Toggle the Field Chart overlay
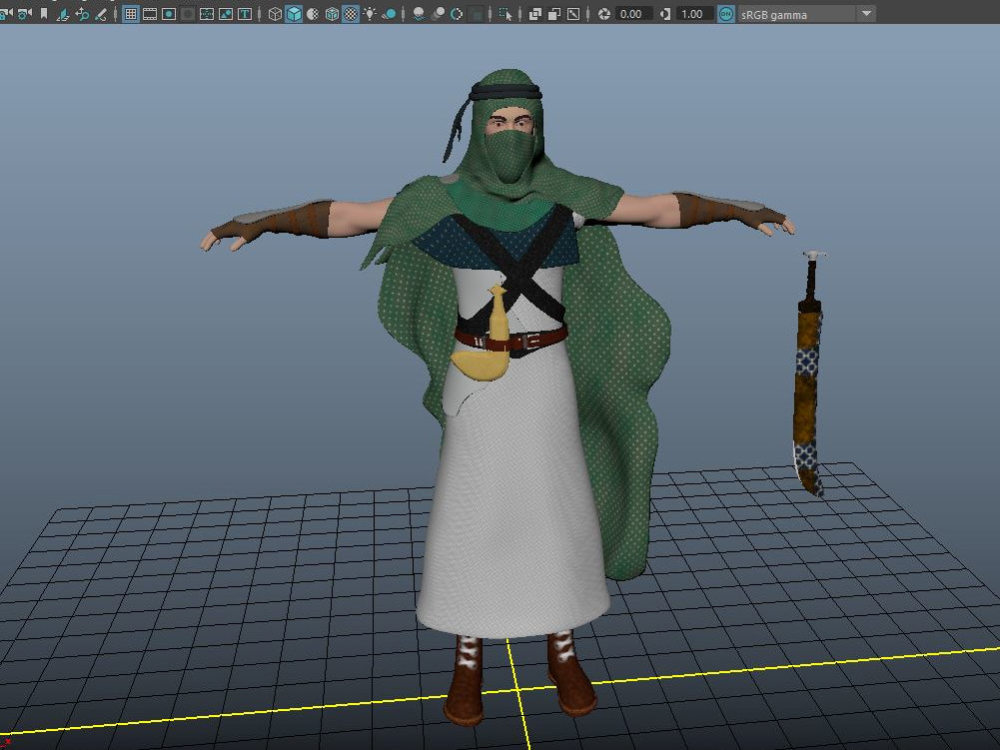Viewport: 1000px width, 750px height. pyautogui.click(x=207, y=13)
